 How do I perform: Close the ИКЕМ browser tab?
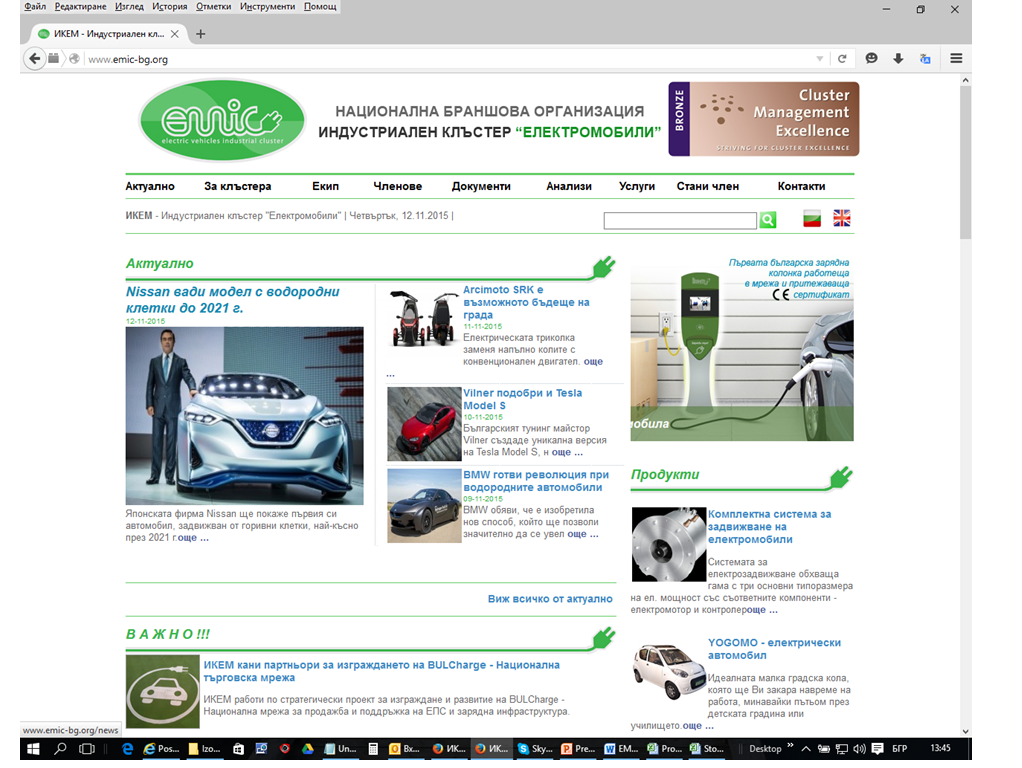[175, 34]
